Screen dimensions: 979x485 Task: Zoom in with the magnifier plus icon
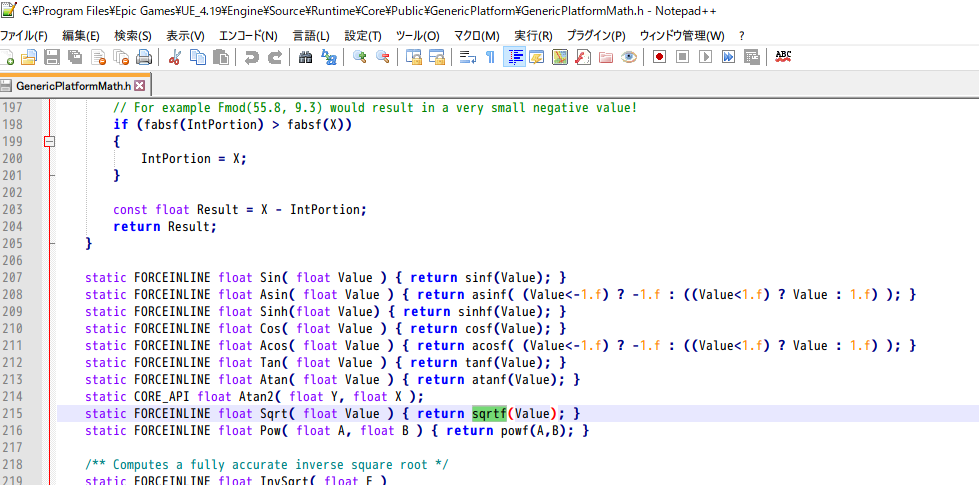coord(359,57)
